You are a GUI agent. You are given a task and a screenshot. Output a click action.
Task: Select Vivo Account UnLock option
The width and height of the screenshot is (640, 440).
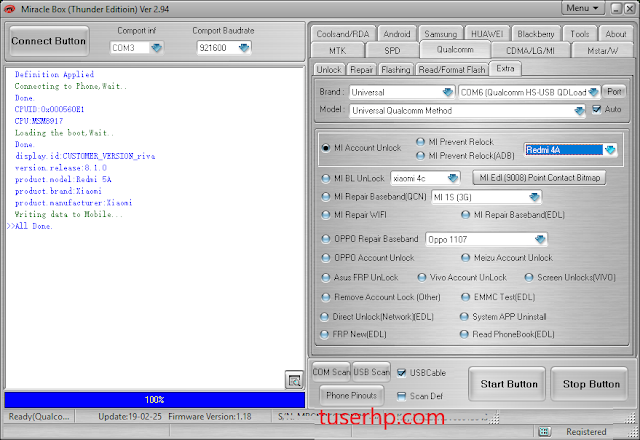(422, 278)
